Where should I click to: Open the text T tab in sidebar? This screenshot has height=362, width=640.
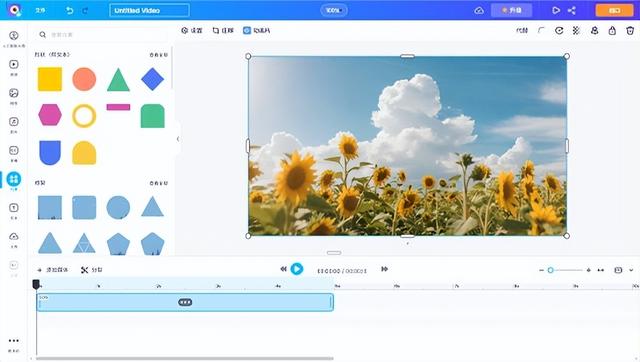[x=14, y=208]
